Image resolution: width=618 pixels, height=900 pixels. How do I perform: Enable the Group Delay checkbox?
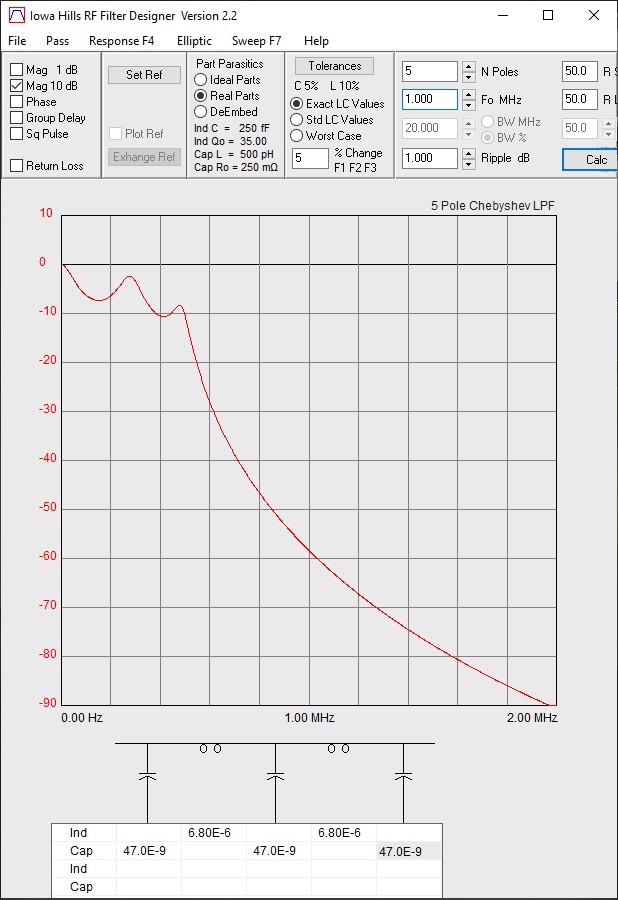[17, 118]
